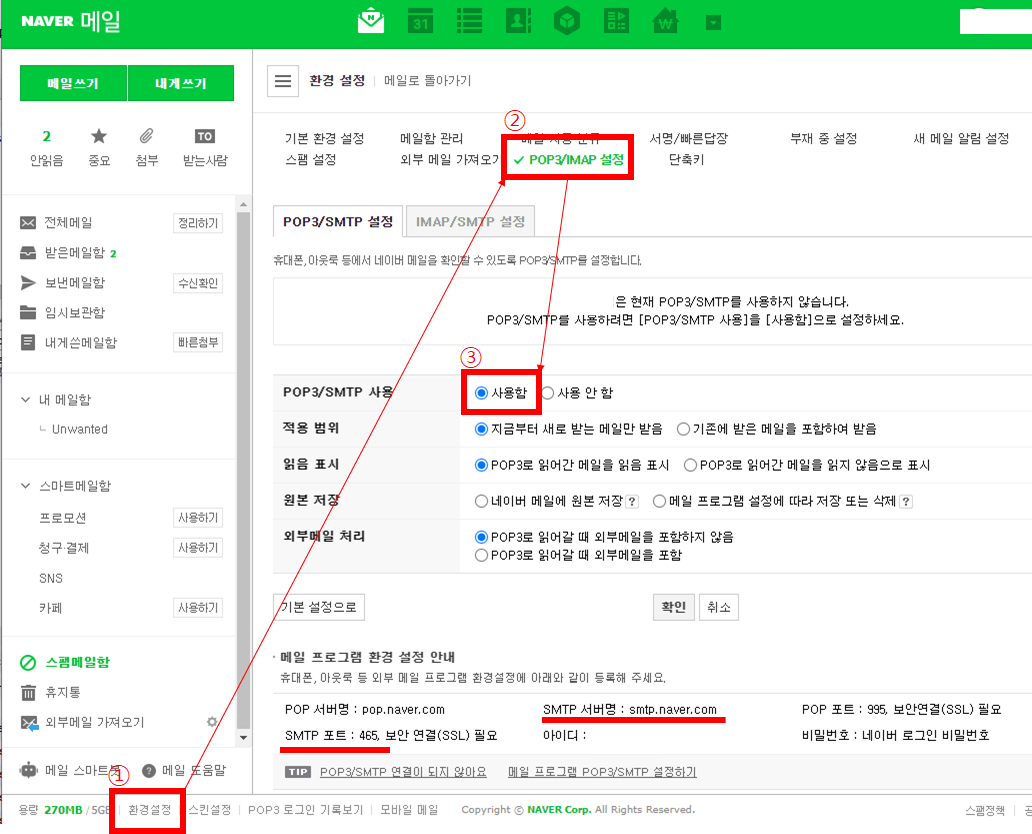Collapse the 스마트메일함 section
Viewport: 1032px width, 834px height.
pos(26,486)
